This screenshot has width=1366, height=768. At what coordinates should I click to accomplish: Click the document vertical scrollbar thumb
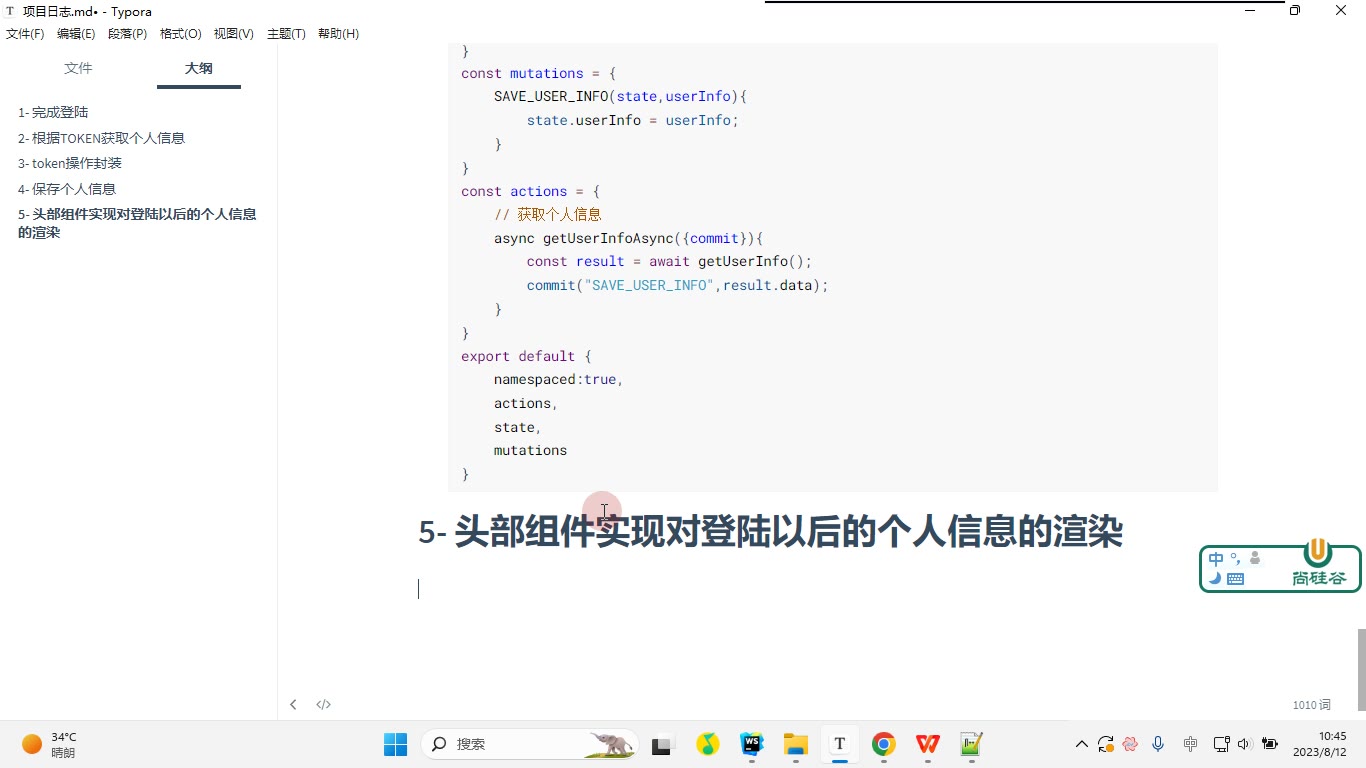[x=1361, y=669]
